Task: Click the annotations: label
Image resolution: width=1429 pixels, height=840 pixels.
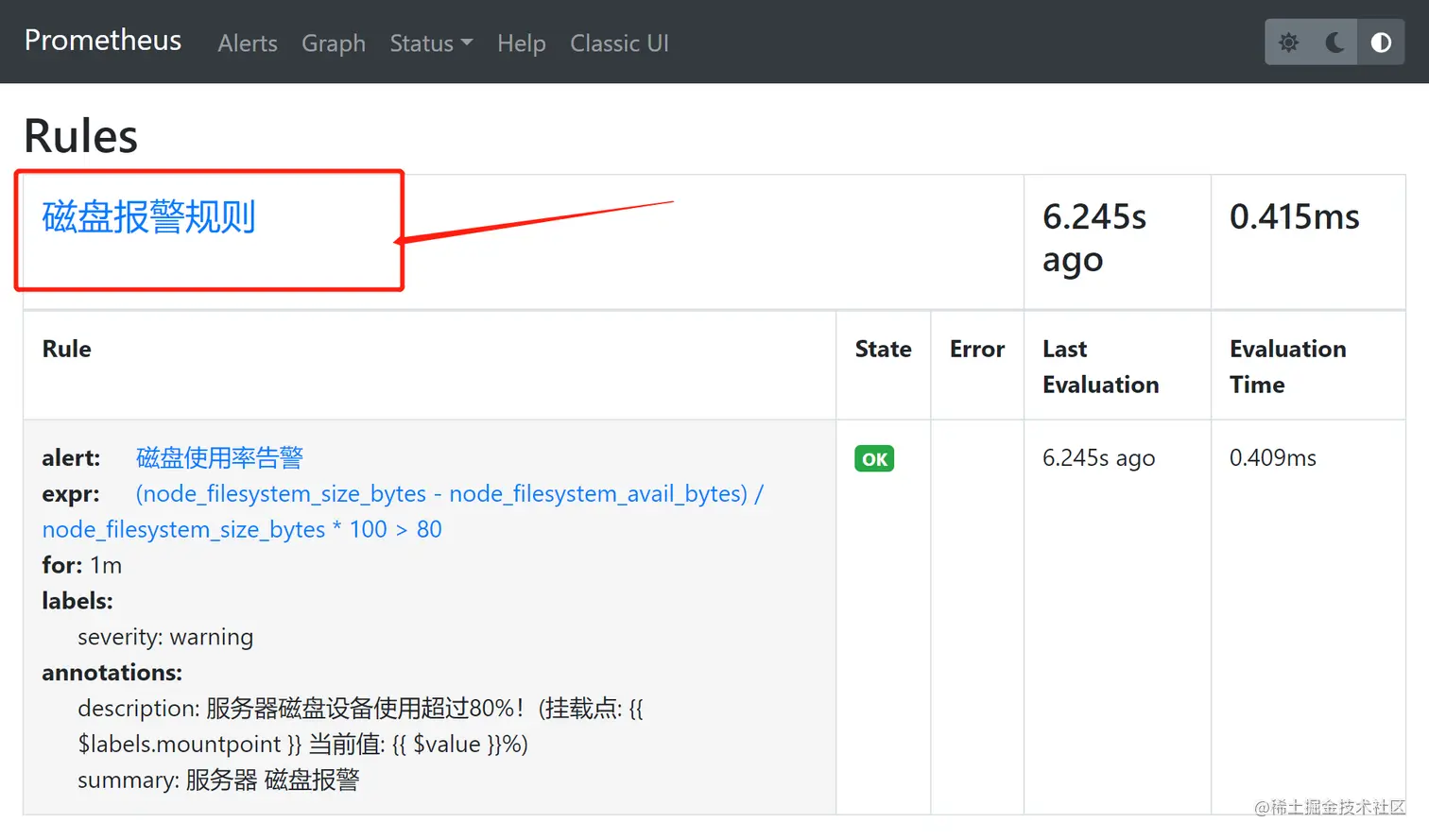Action: [112, 673]
